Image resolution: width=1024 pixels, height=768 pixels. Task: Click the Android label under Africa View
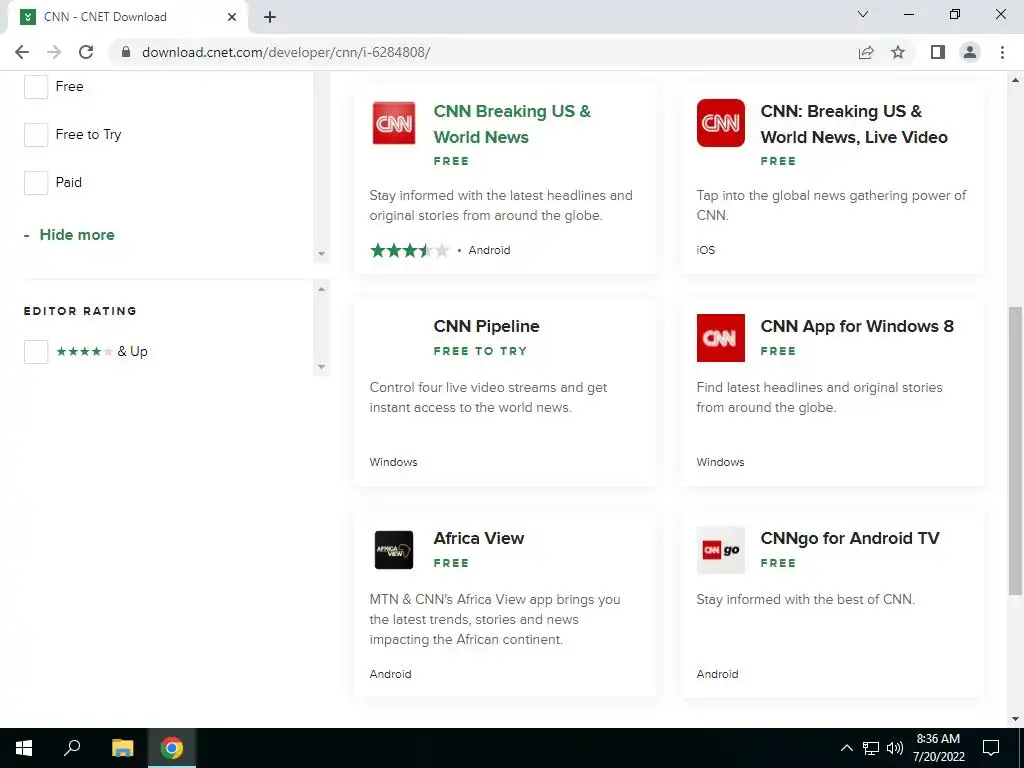point(391,674)
